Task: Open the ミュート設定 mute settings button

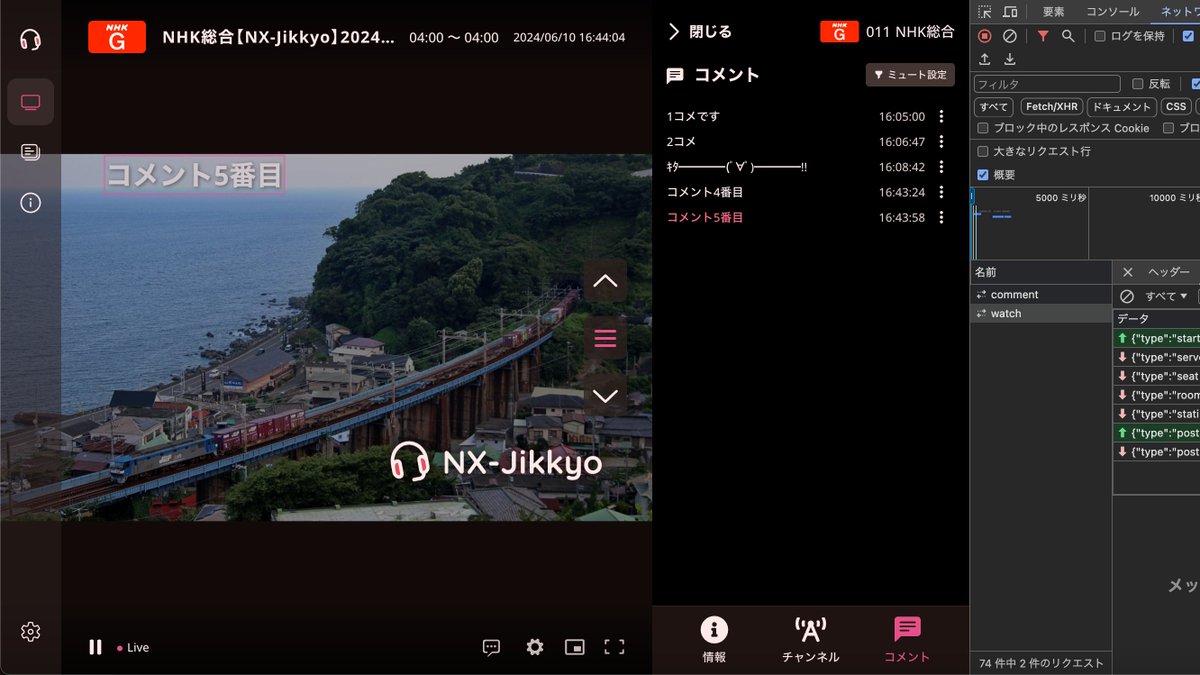Action: point(910,75)
